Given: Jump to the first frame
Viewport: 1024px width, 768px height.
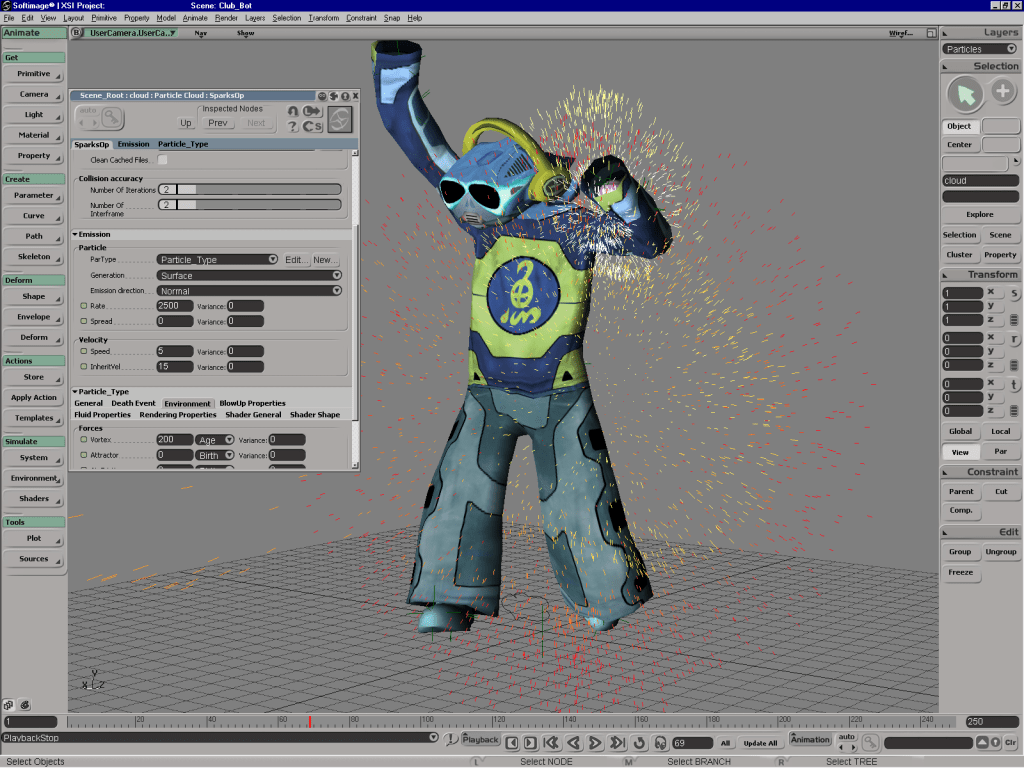Looking at the screenshot, I should click(x=551, y=742).
